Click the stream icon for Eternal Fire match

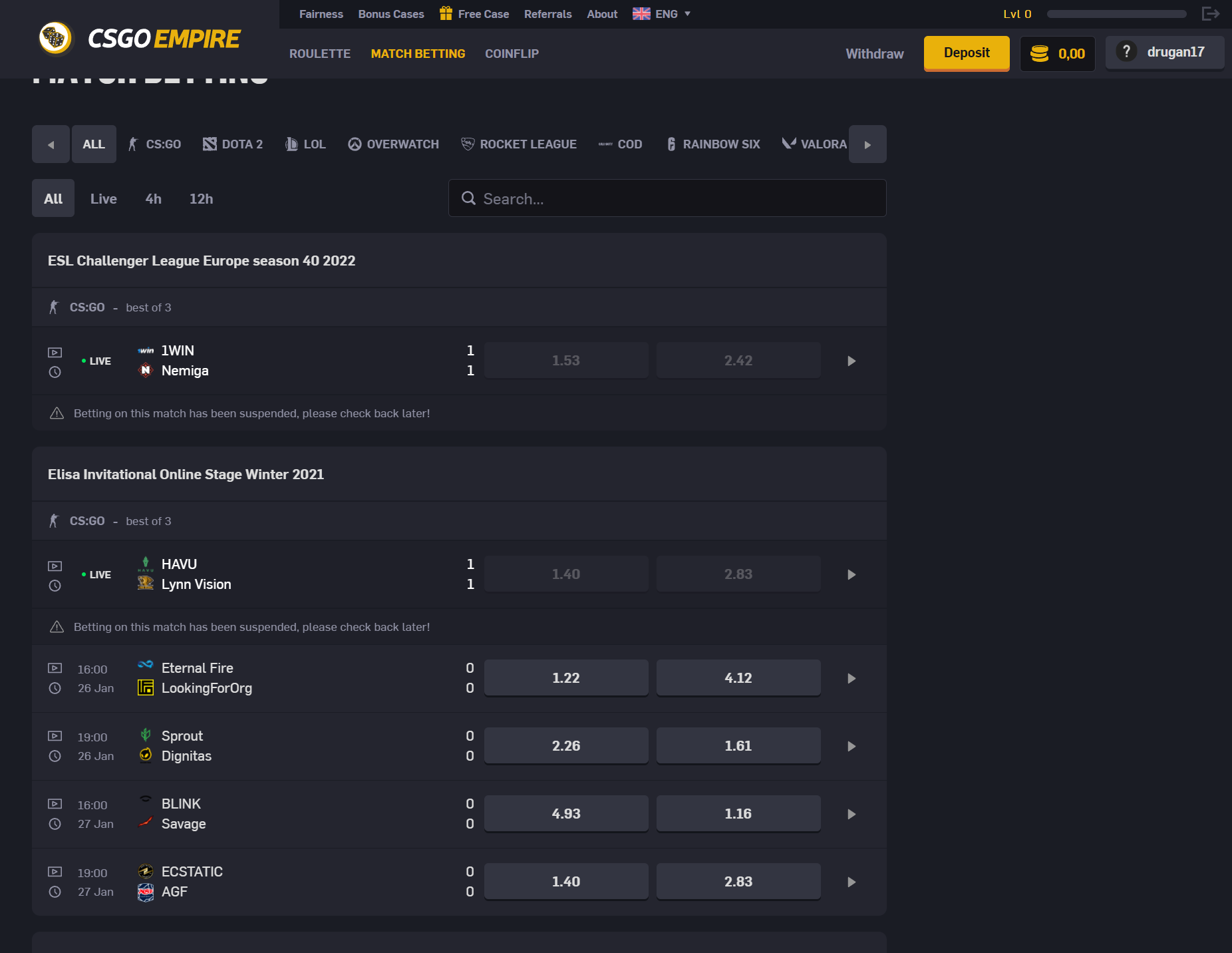[x=55, y=667]
